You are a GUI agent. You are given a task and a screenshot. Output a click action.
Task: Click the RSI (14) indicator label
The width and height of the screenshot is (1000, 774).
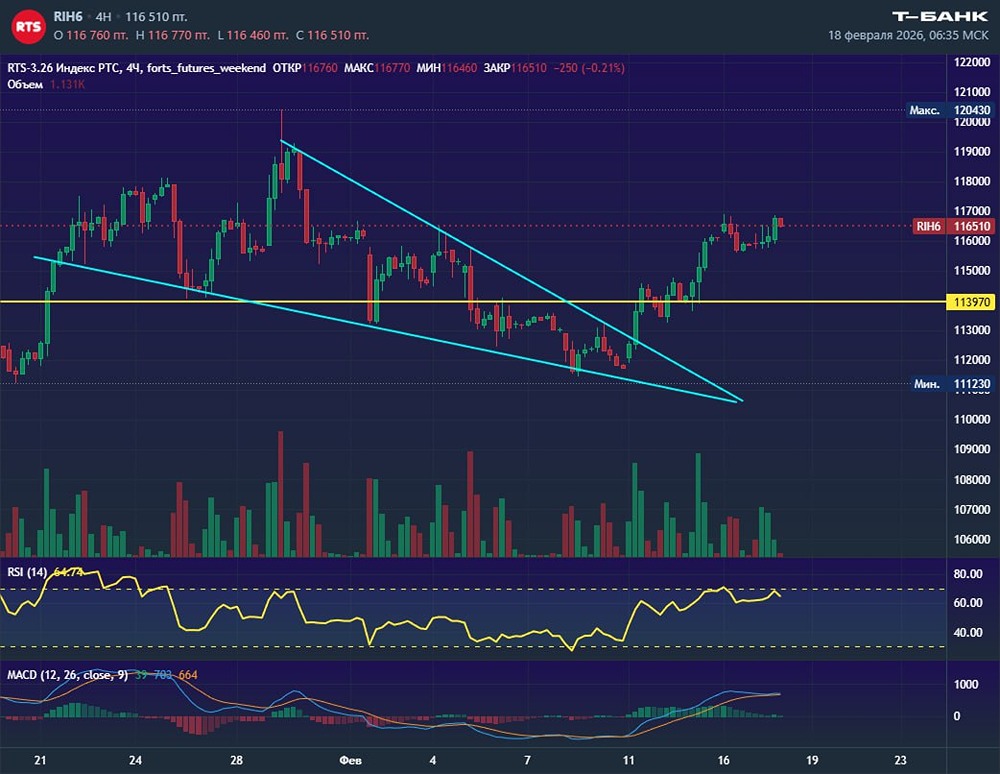click(x=27, y=572)
